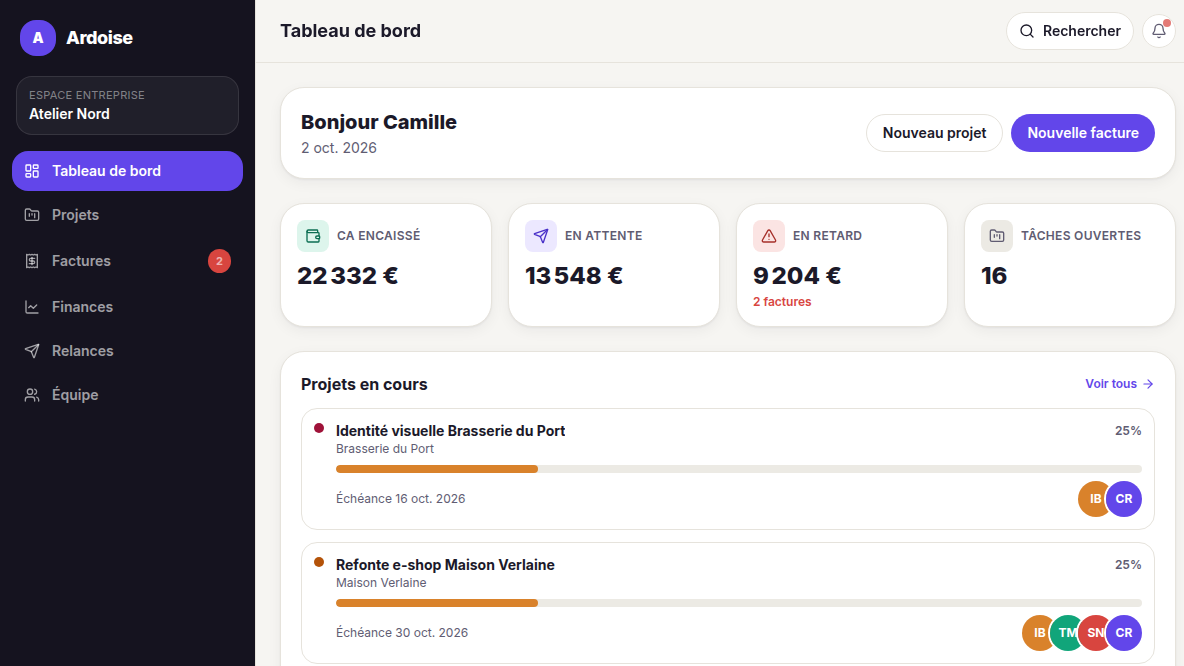
Task: Click the Brasserie du Port progress bar
Action: coord(738,470)
